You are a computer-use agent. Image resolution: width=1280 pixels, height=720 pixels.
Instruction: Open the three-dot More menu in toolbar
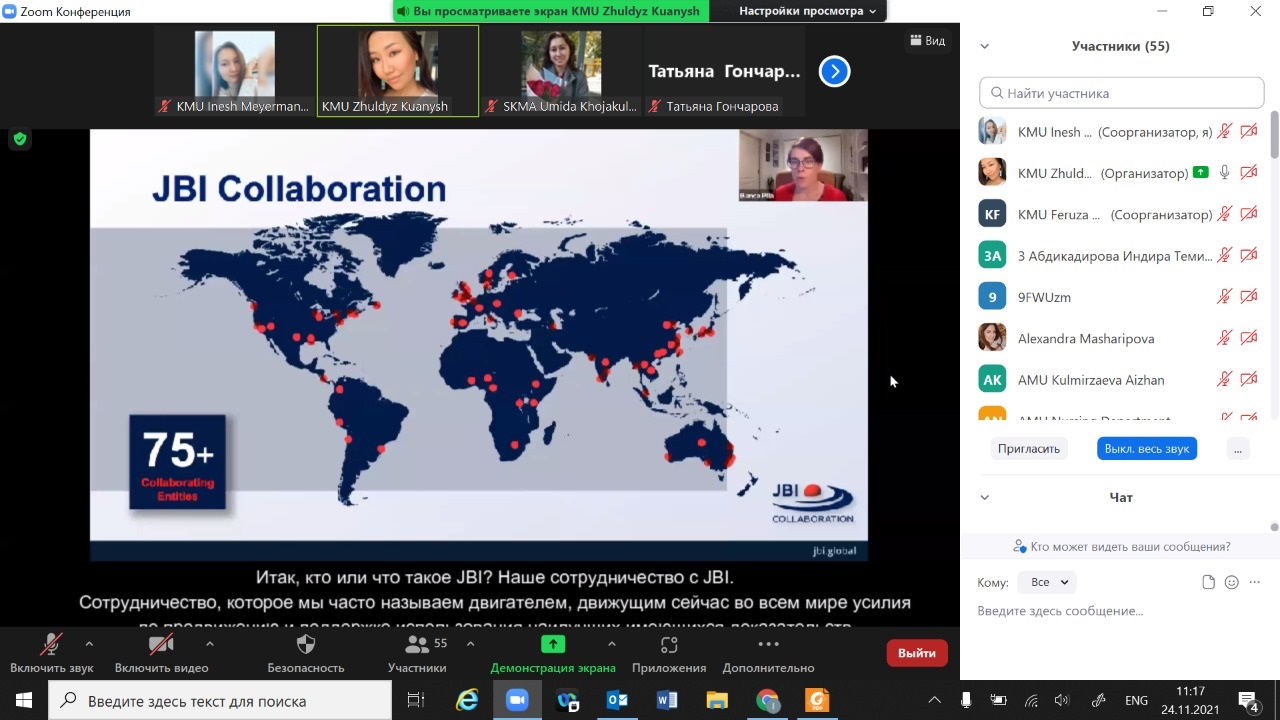[x=768, y=645]
